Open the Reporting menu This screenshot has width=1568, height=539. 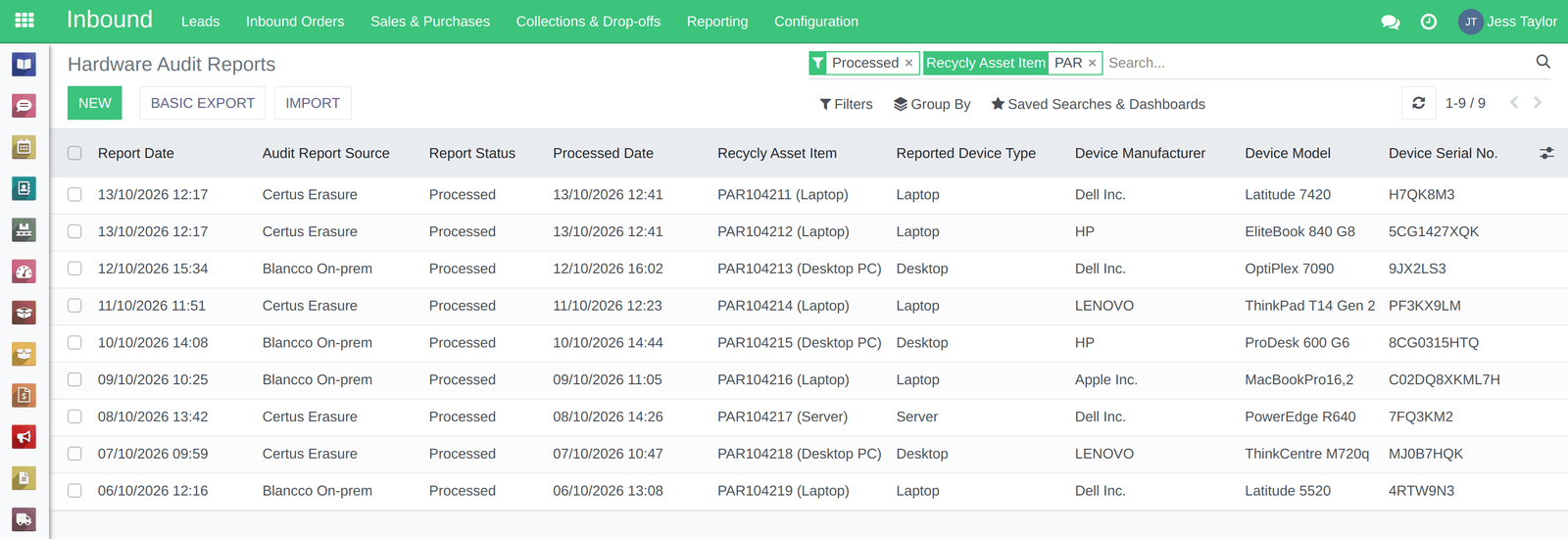click(717, 22)
